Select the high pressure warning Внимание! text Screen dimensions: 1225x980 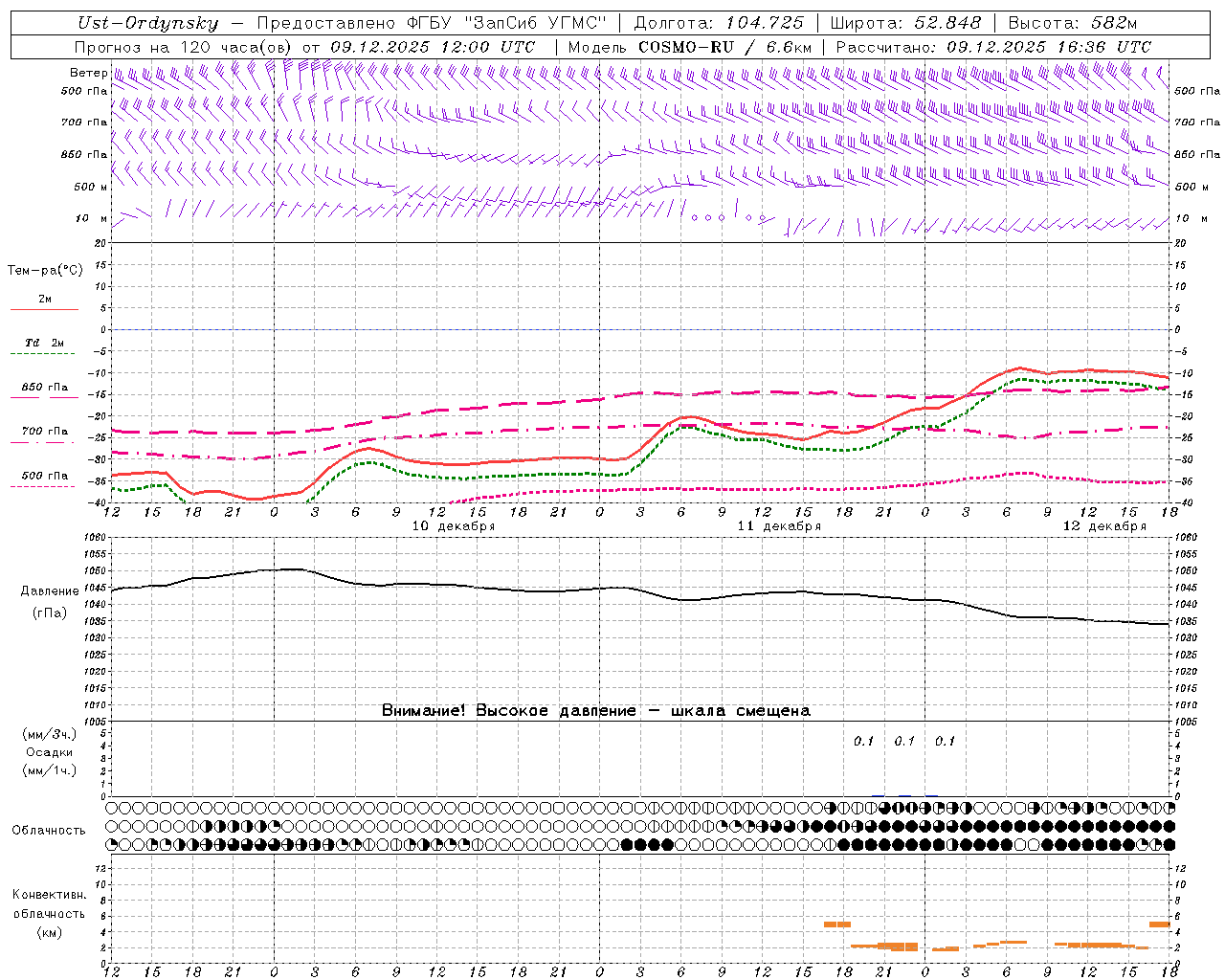coord(595,711)
